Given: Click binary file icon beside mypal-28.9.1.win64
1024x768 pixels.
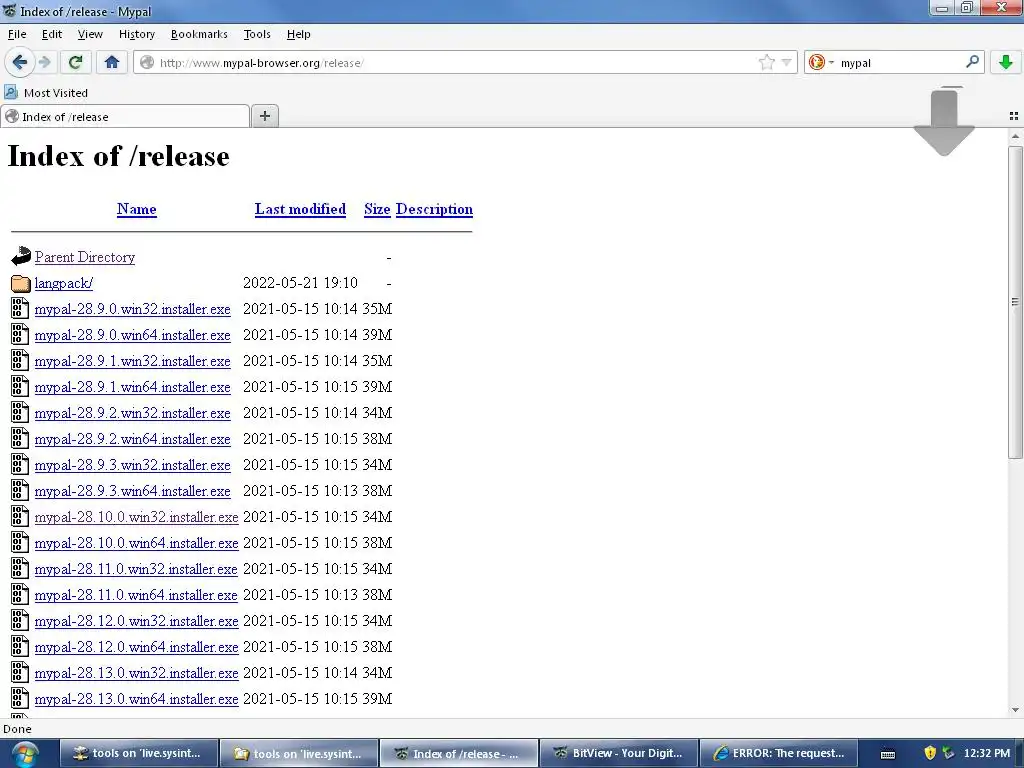Looking at the screenshot, I should coord(20,386).
